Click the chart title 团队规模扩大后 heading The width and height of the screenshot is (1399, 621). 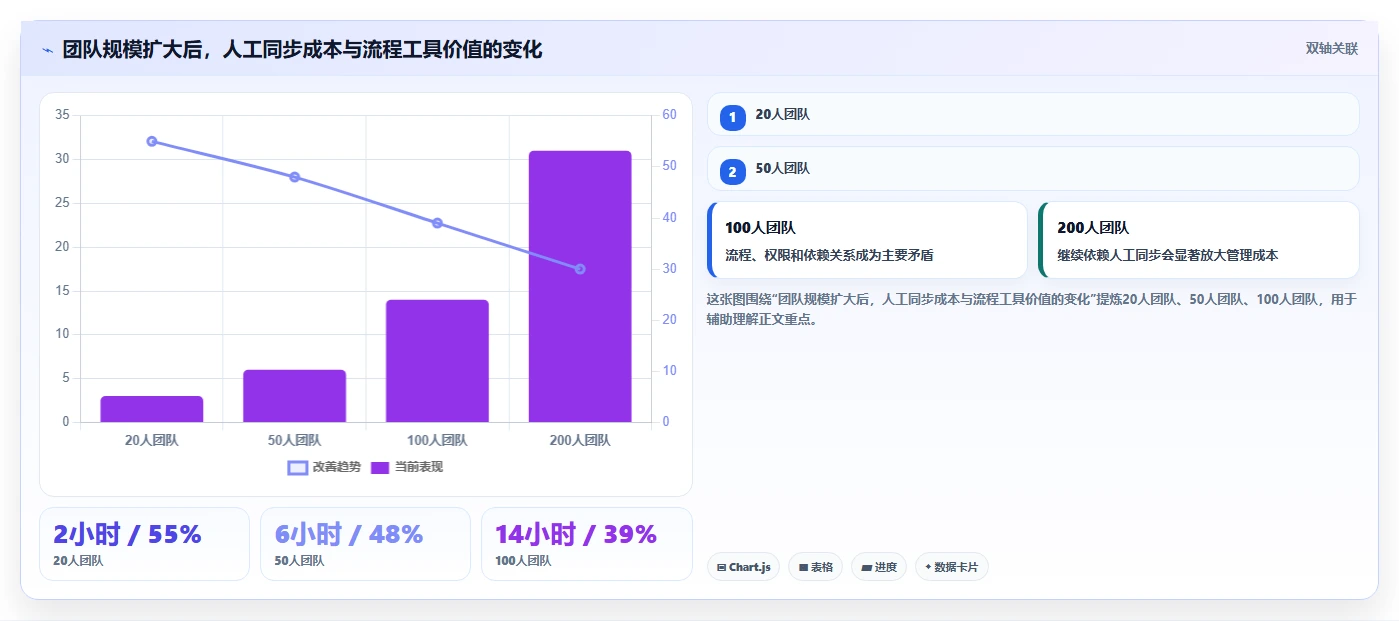pyautogui.click(x=302, y=49)
